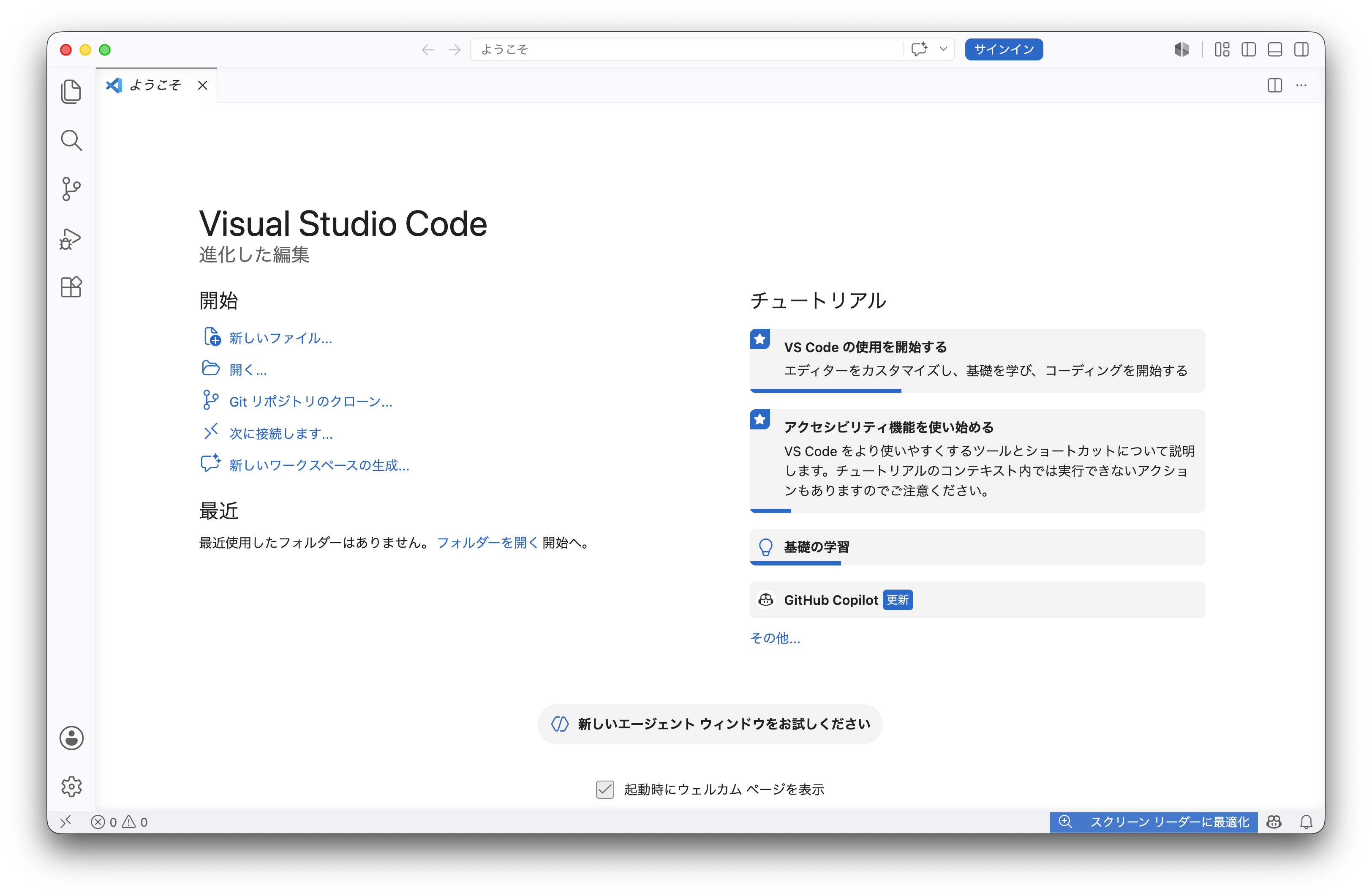The height and width of the screenshot is (896, 1372).
Task: Click the 進化した編集 subtitle text
Action: point(254,254)
